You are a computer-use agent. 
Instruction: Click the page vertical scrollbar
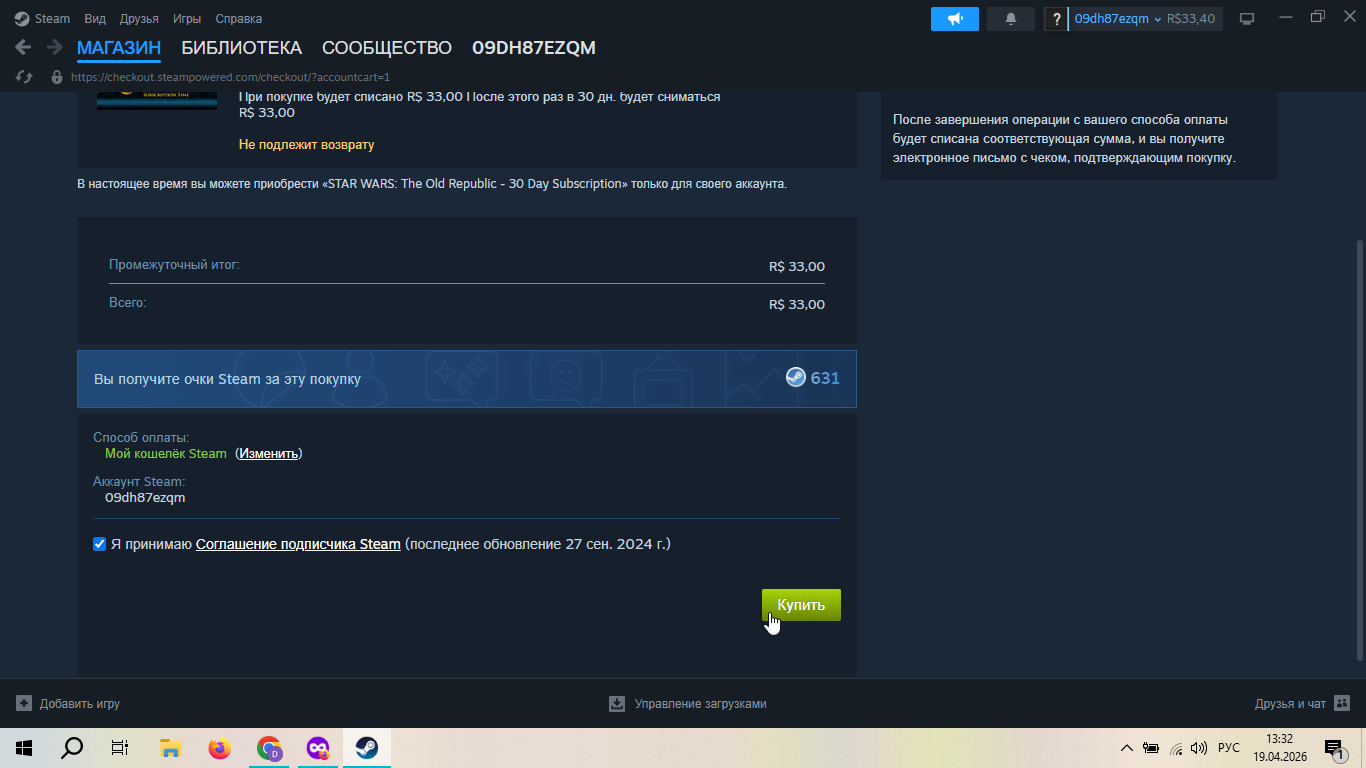1359,449
